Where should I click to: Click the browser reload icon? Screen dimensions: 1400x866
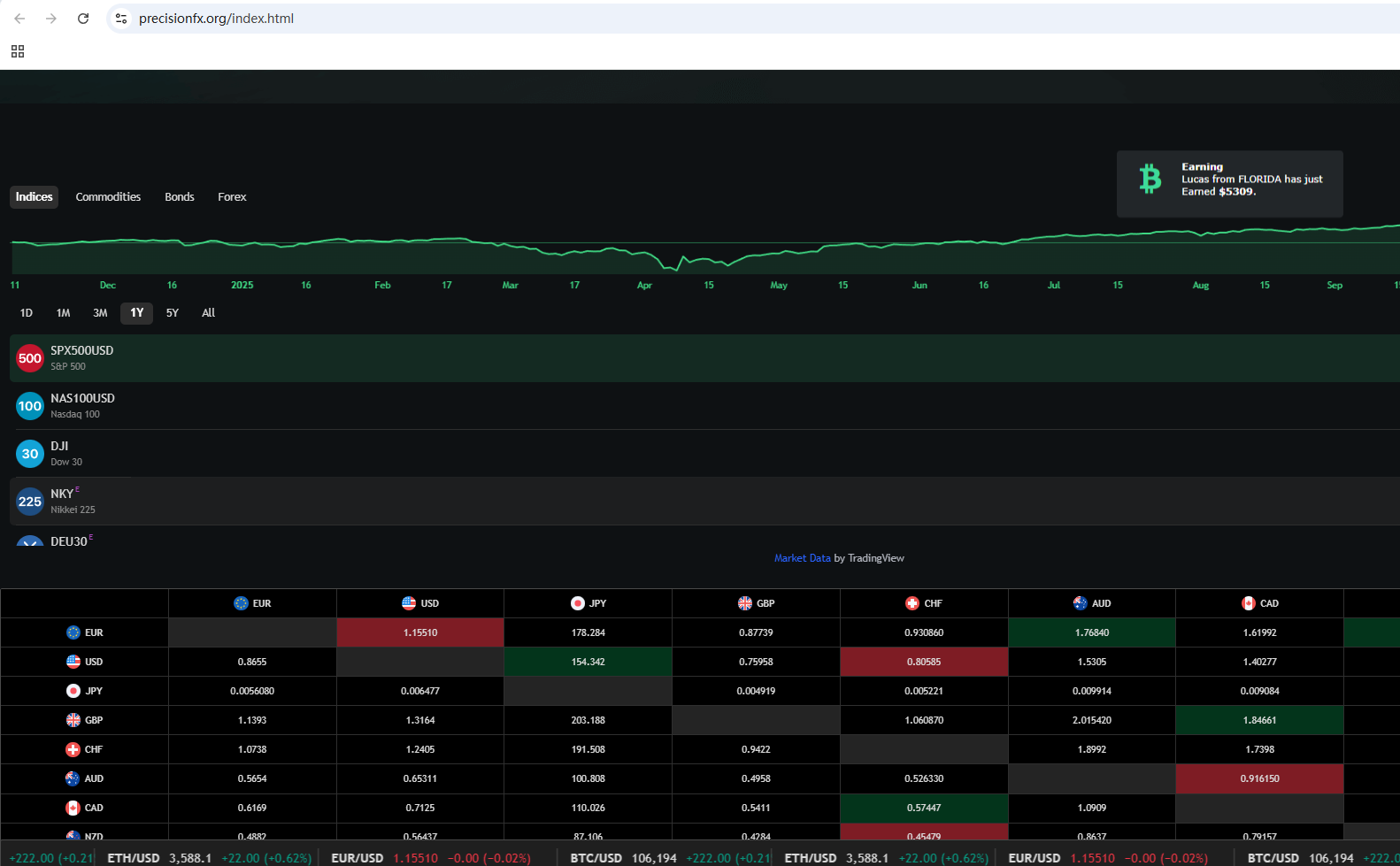click(x=83, y=19)
